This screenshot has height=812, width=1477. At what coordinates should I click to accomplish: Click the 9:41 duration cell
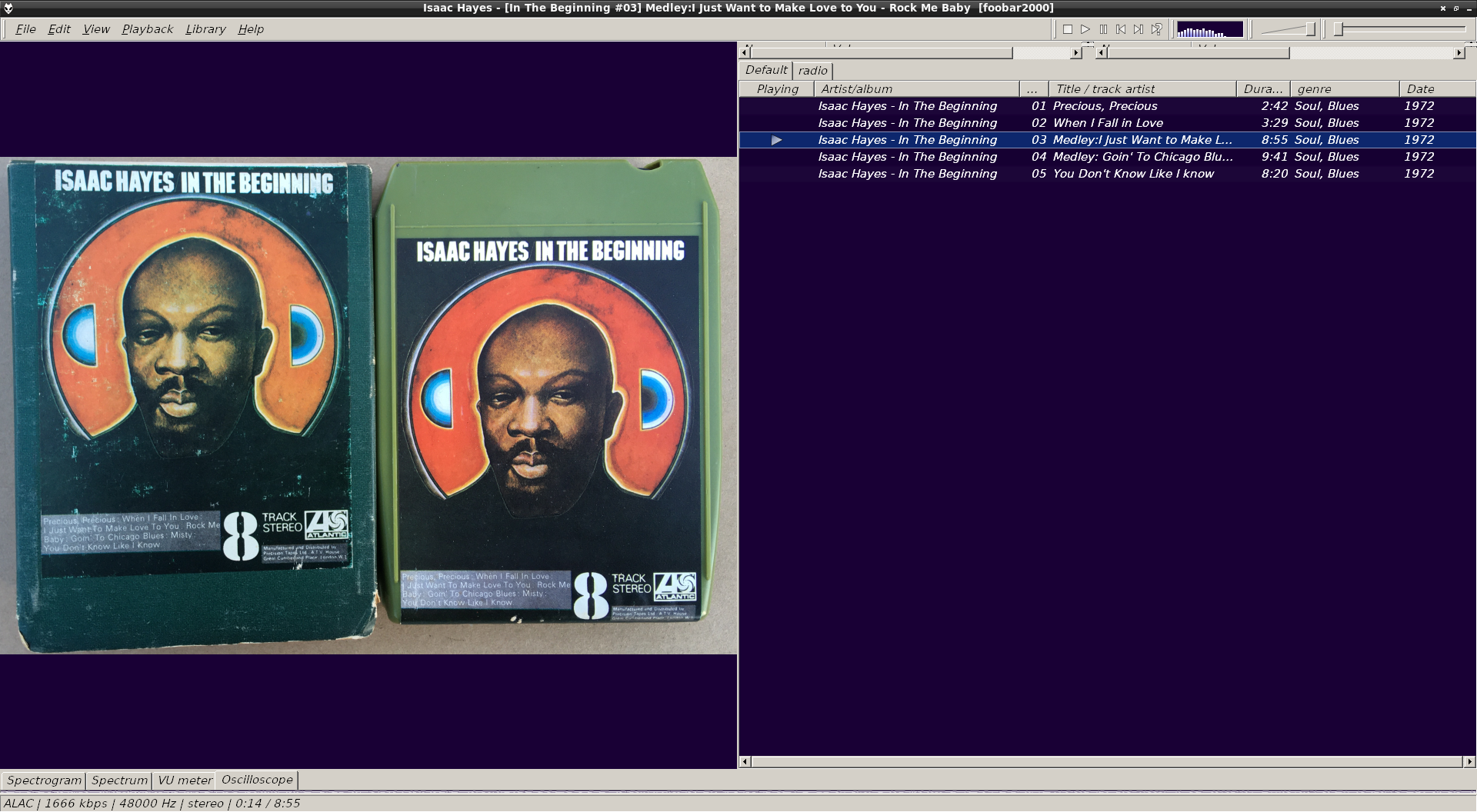(x=1274, y=157)
